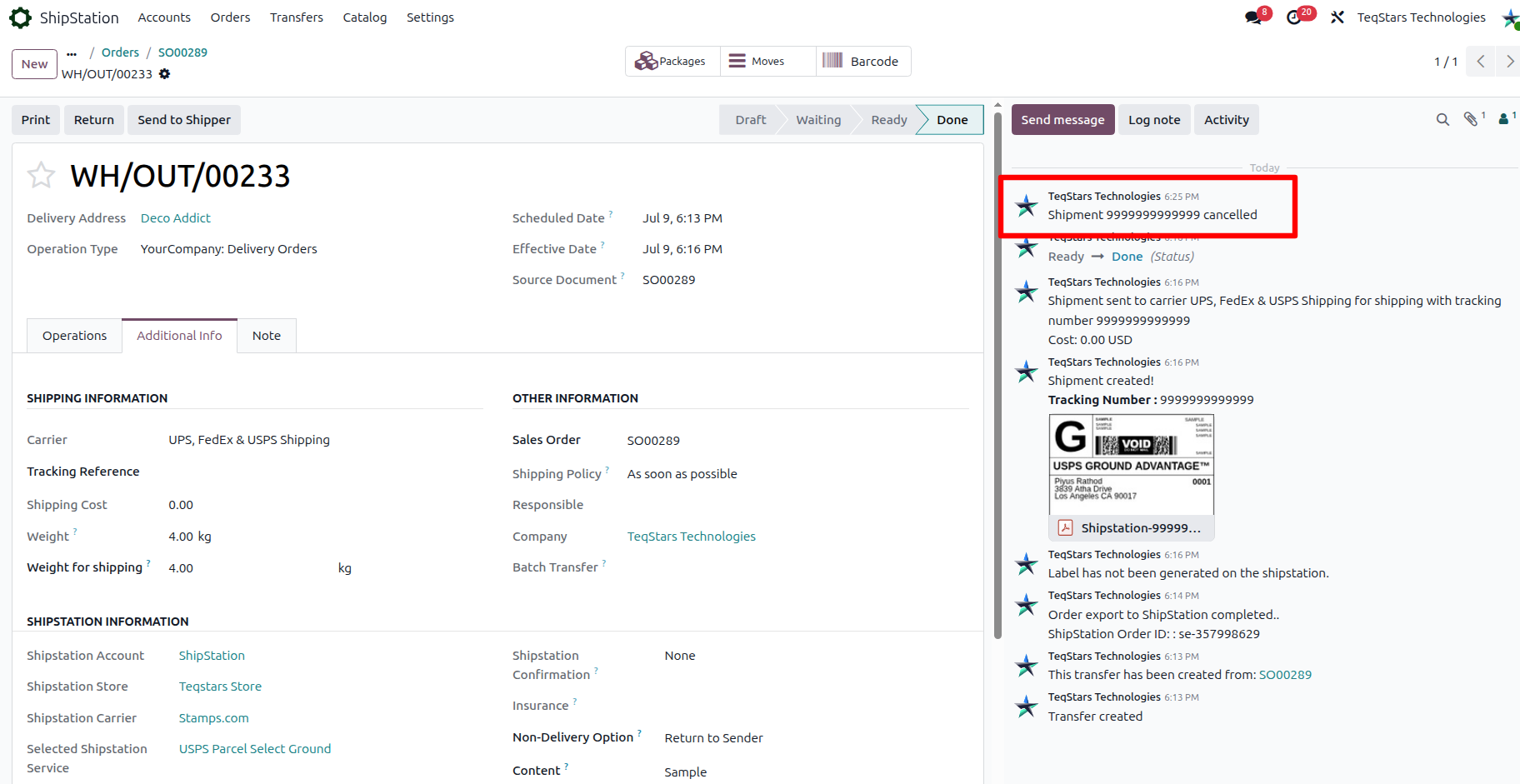Open the gear actions menu beside WH/OUT/00233
Screen dimensions: 1520x784
[x=164, y=74]
